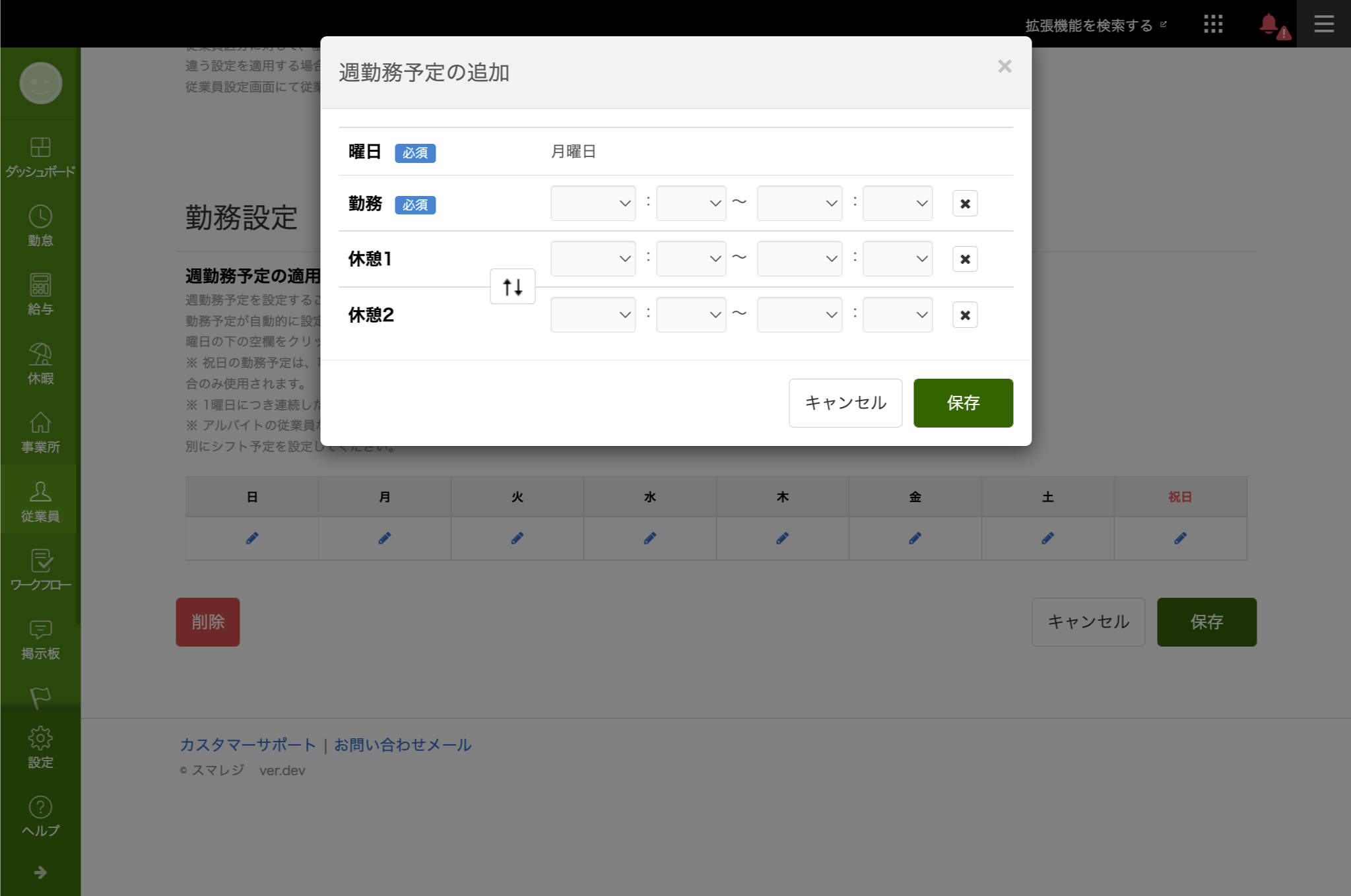Open 休憩2 start minute dropdown
This screenshot has width=1351, height=896.
(x=691, y=315)
